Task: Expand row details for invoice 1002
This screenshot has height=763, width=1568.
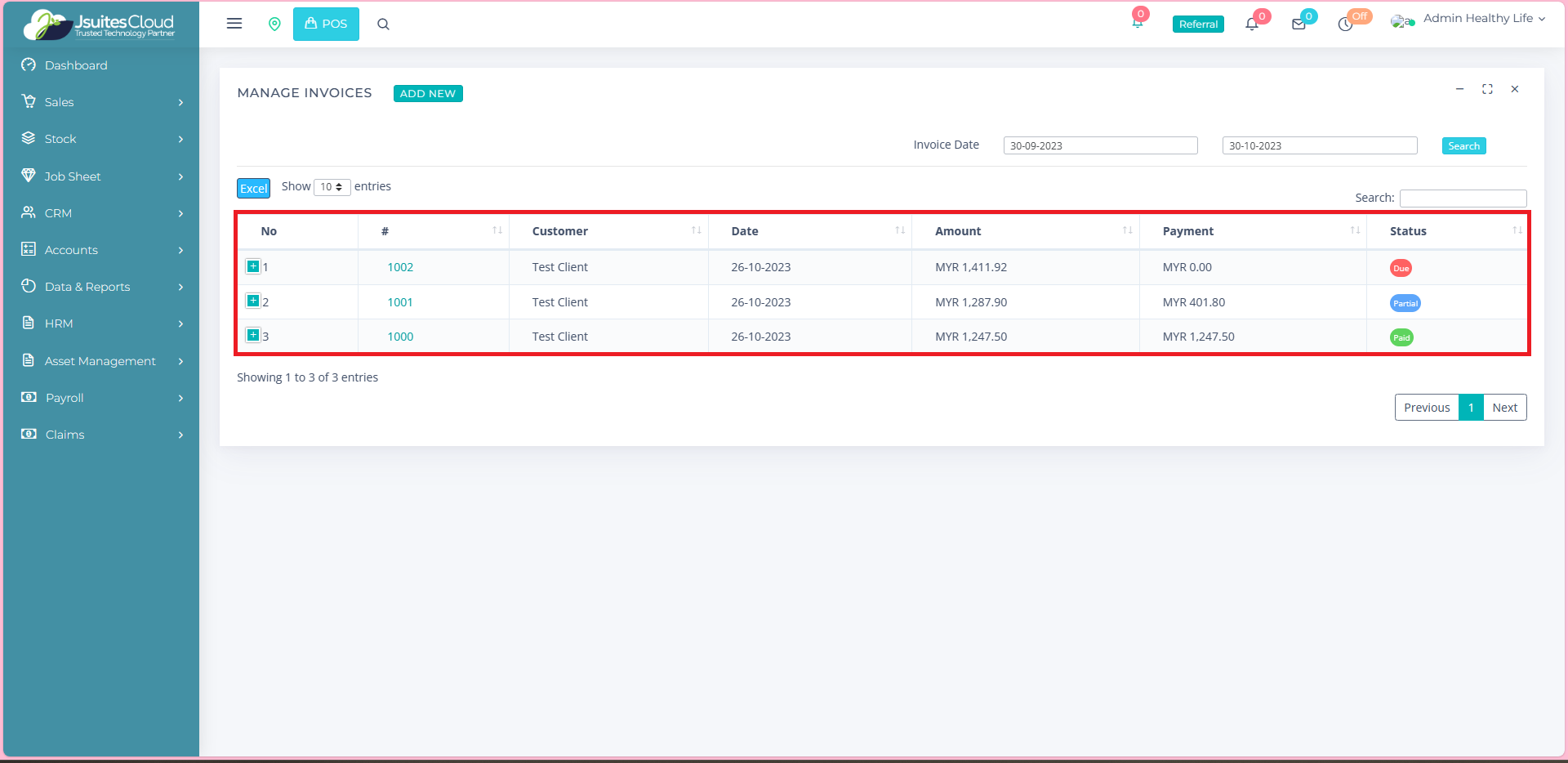Action: [x=253, y=266]
